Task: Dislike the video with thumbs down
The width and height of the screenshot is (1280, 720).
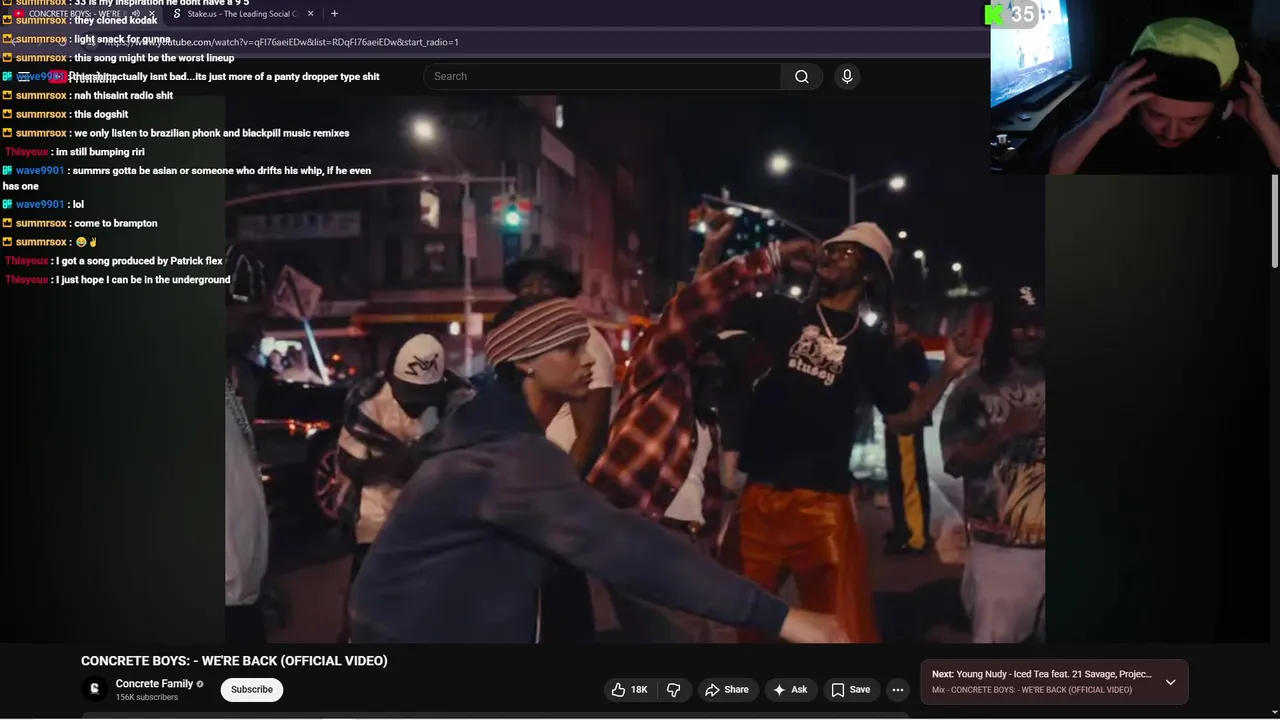Action: point(673,690)
